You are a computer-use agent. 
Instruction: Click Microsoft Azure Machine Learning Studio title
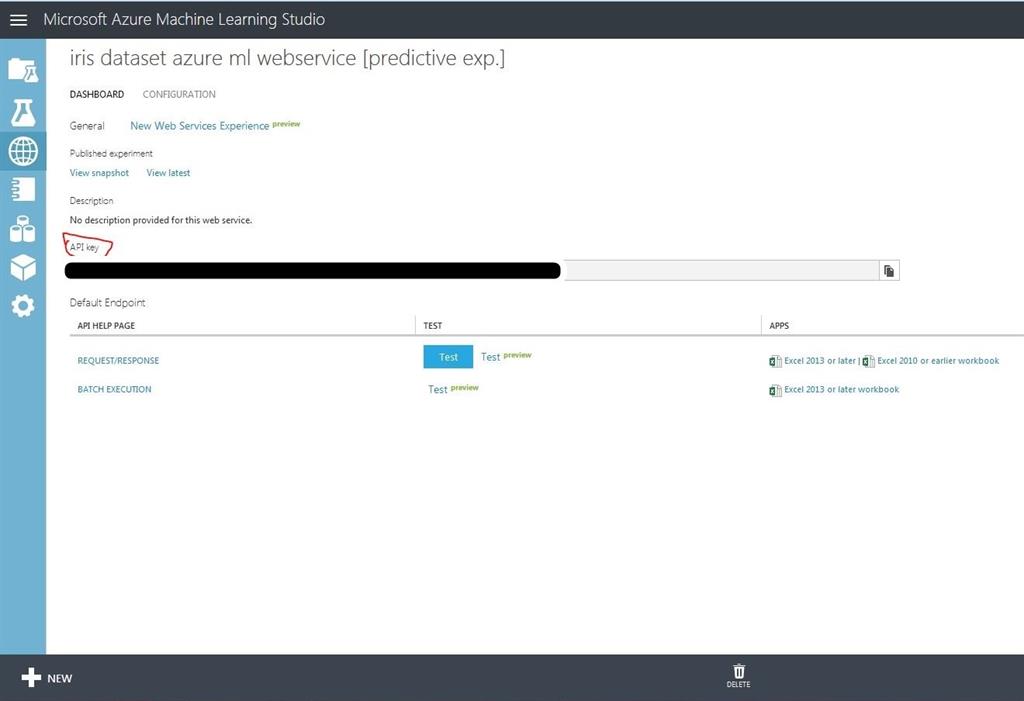(184, 20)
